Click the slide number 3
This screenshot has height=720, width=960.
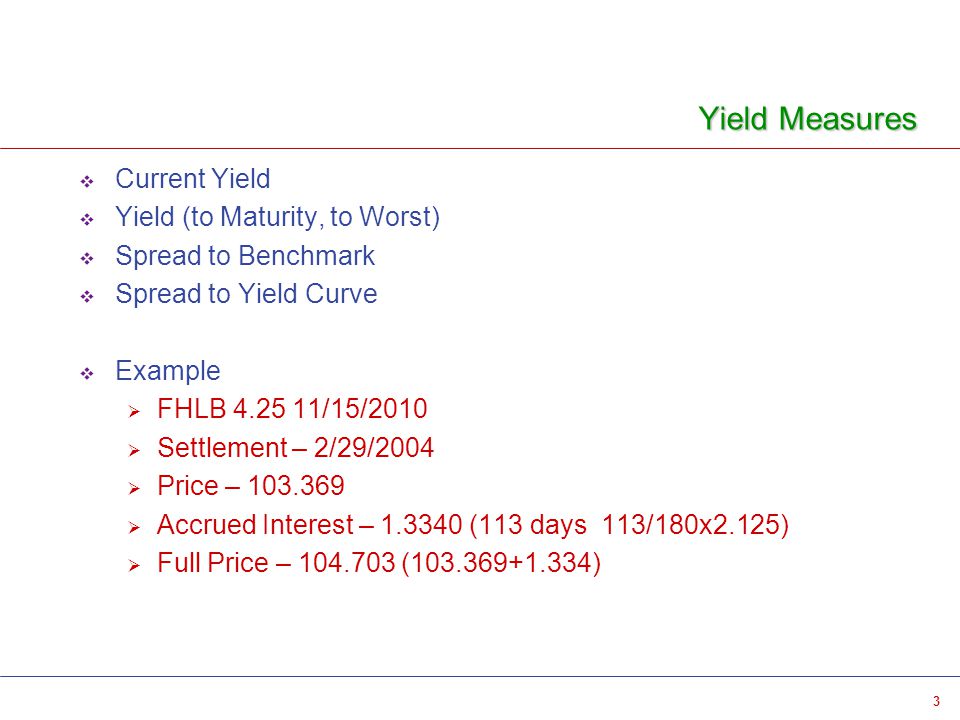point(936,702)
